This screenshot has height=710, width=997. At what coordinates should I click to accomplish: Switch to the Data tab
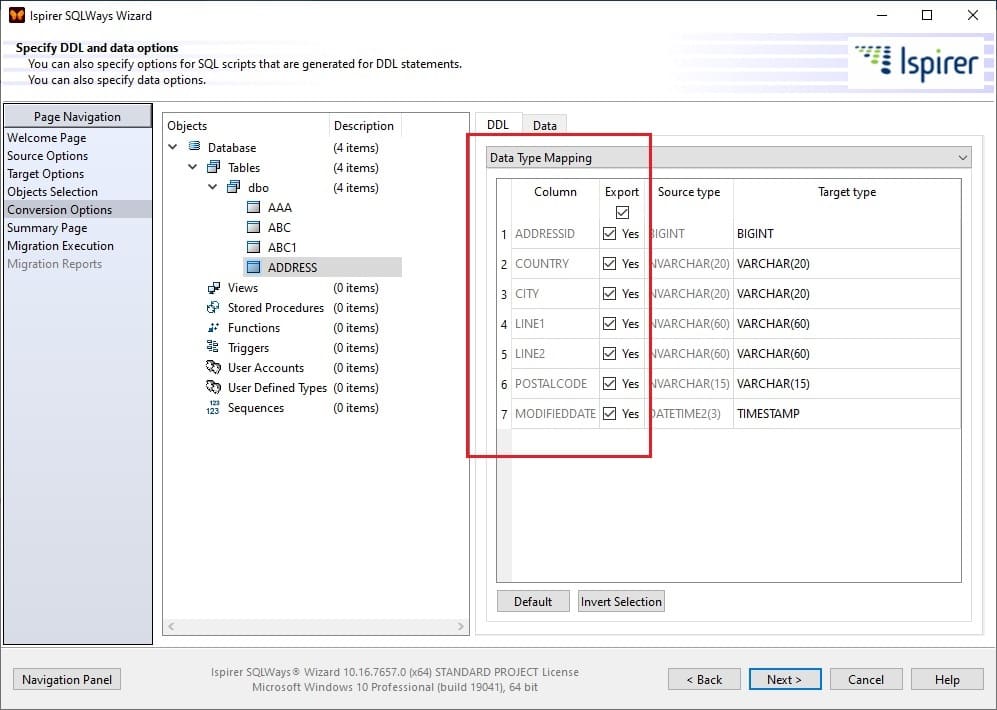coord(545,125)
